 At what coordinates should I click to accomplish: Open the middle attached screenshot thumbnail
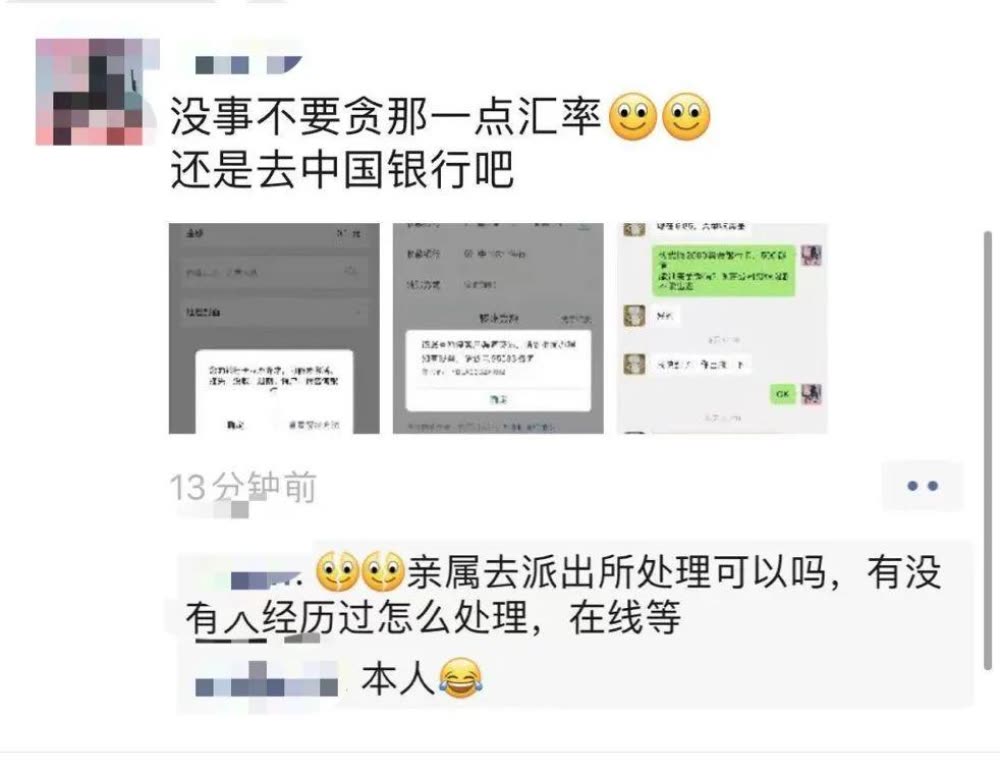498,328
